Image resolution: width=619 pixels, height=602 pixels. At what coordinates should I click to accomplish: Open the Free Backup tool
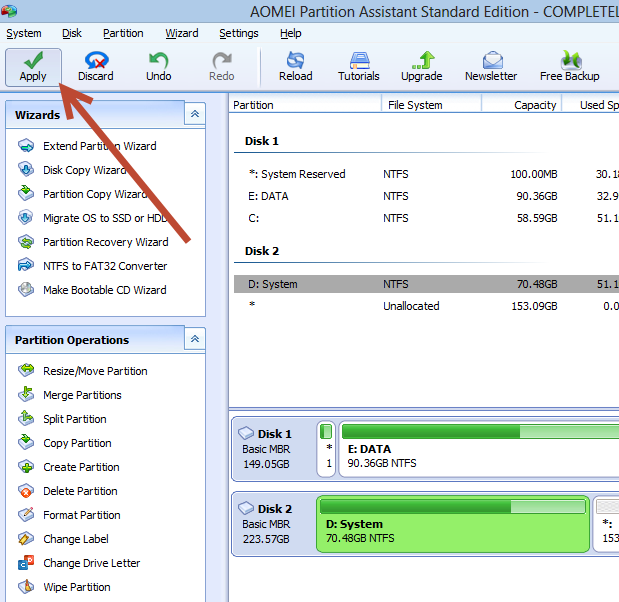point(569,66)
